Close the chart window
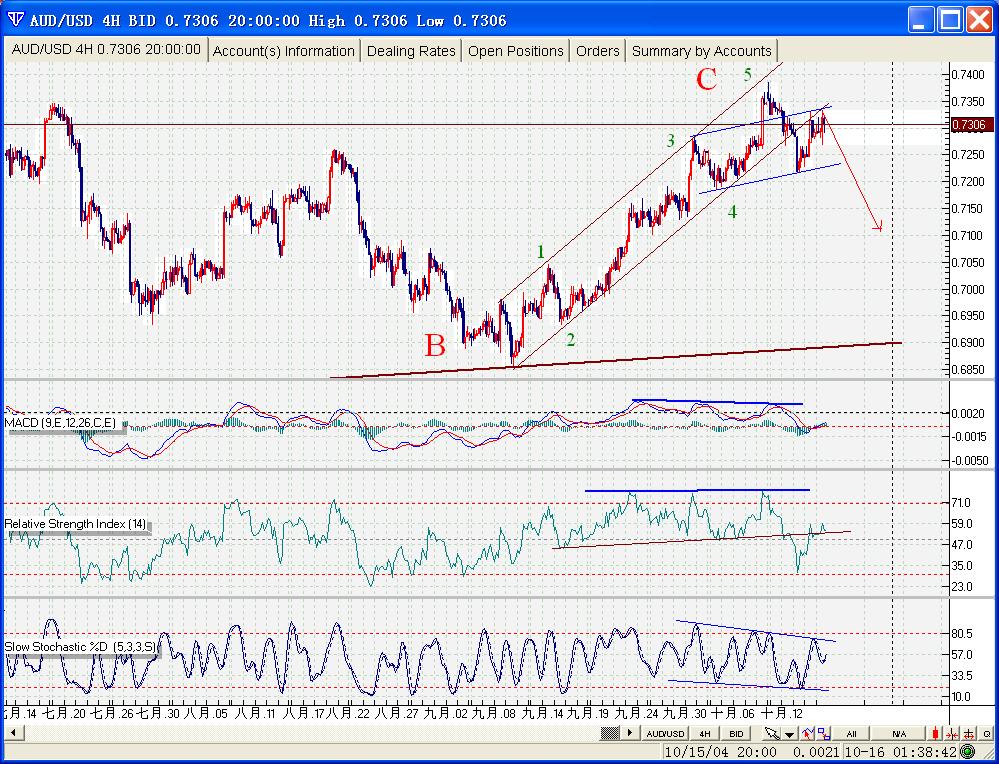Image resolution: width=999 pixels, height=764 pixels. (978, 19)
